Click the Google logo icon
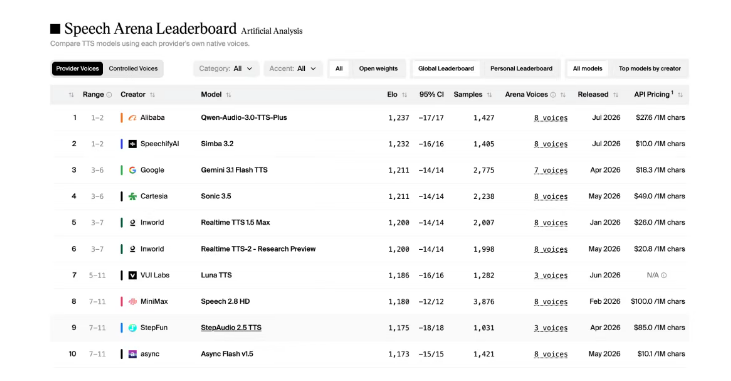 pyautogui.click(x=132, y=170)
